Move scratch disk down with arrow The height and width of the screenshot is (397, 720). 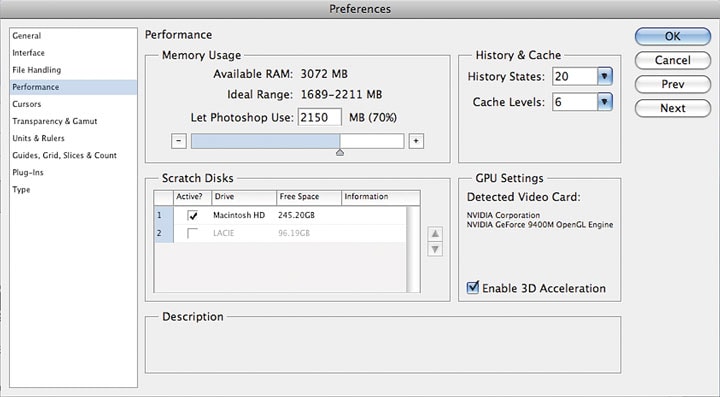pyautogui.click(x=435, y=249)
